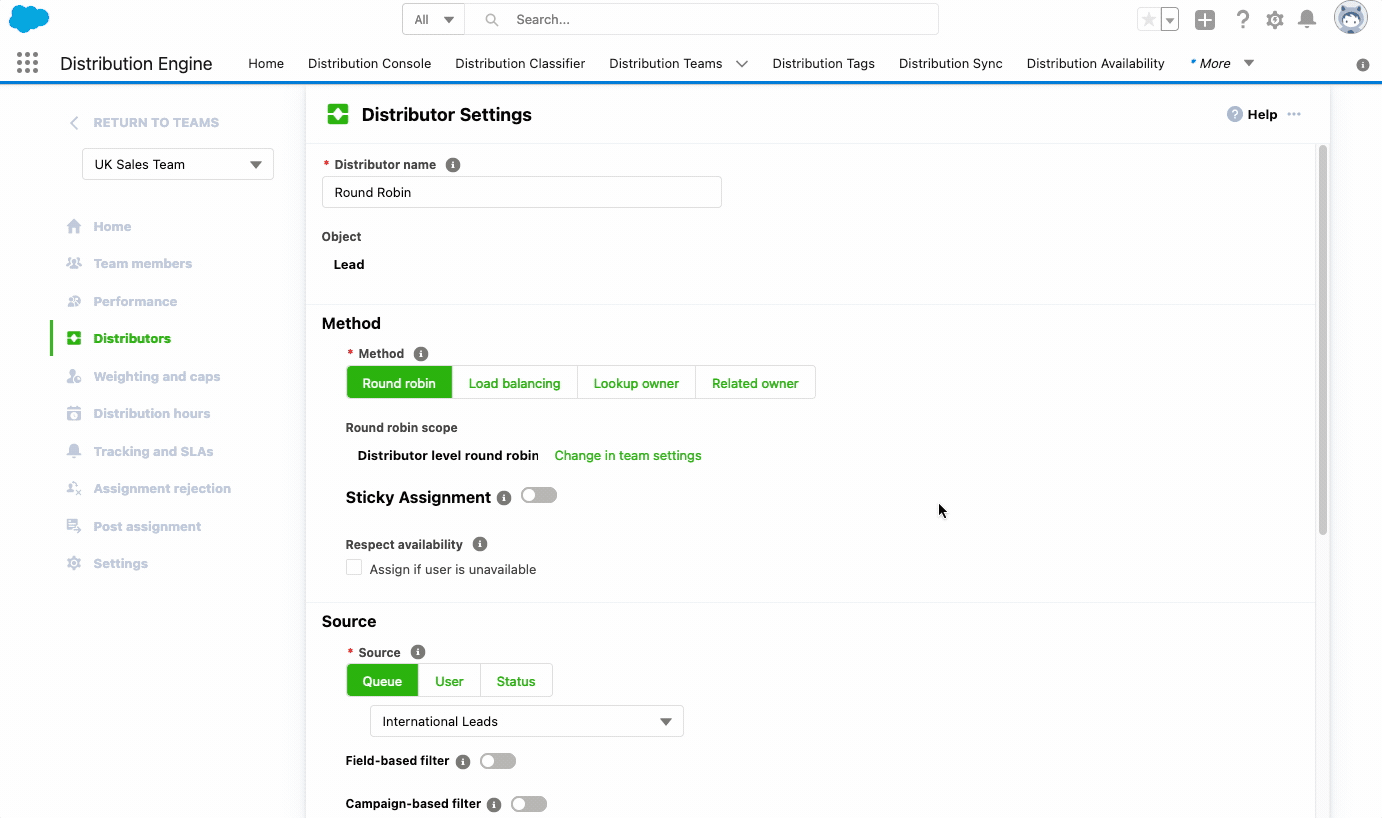Open the All search scope dropdown
The height and width of the screenshot is (818, 1382).
click(x=434, y=19)
